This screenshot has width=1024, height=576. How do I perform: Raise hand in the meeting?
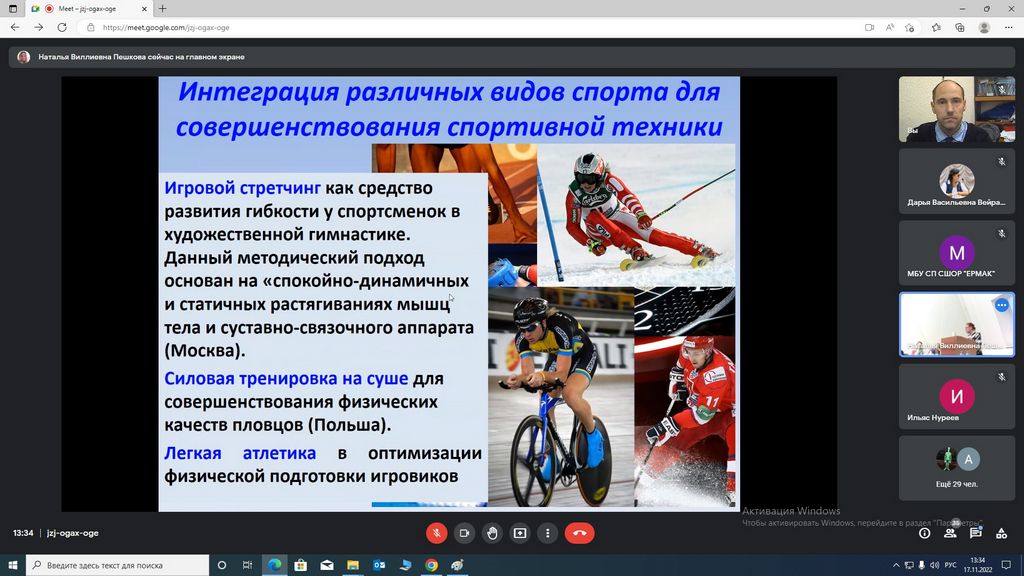(x=492, y=533)
